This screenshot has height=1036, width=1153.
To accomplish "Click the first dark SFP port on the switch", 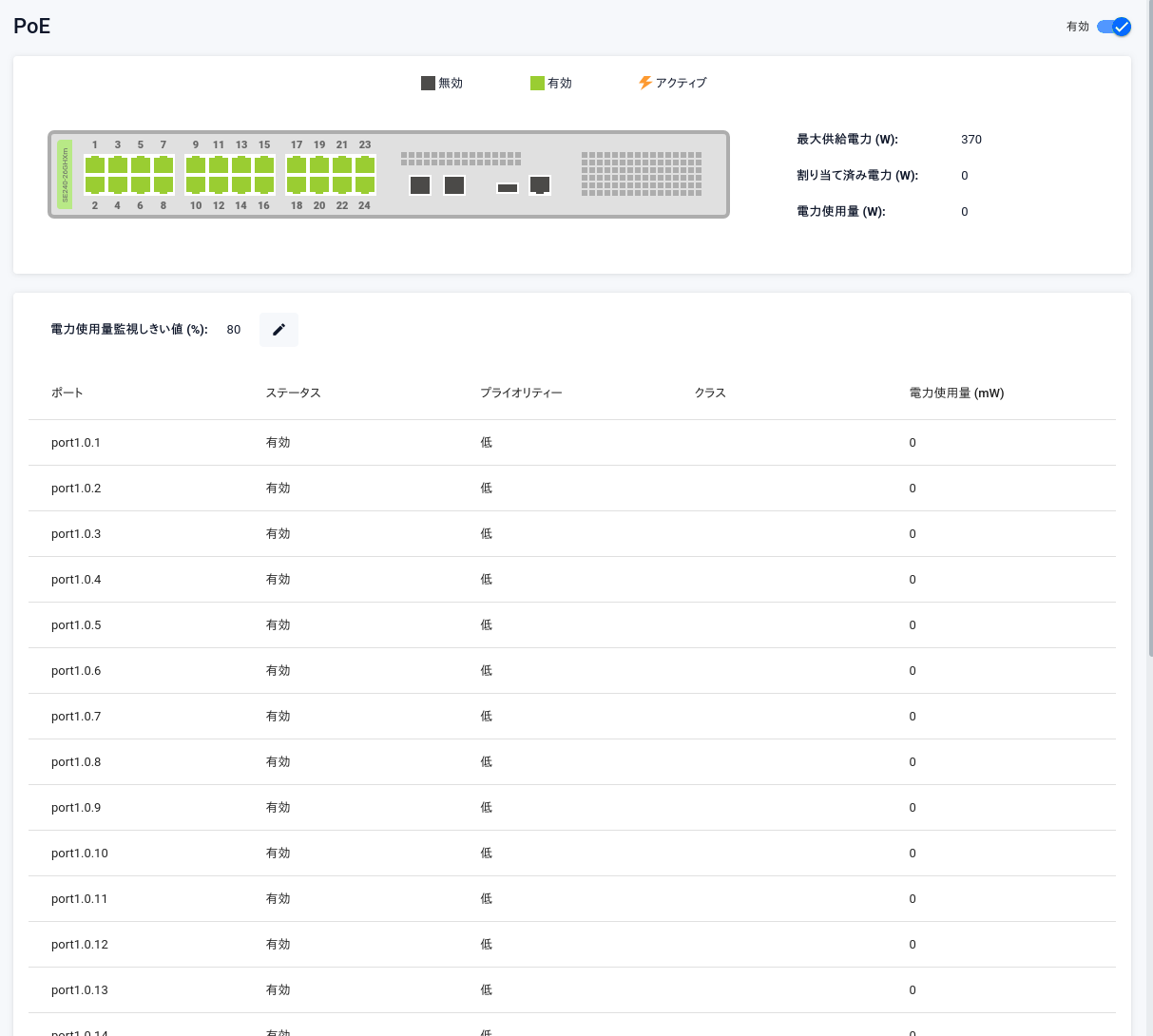I will pos(420,185).
